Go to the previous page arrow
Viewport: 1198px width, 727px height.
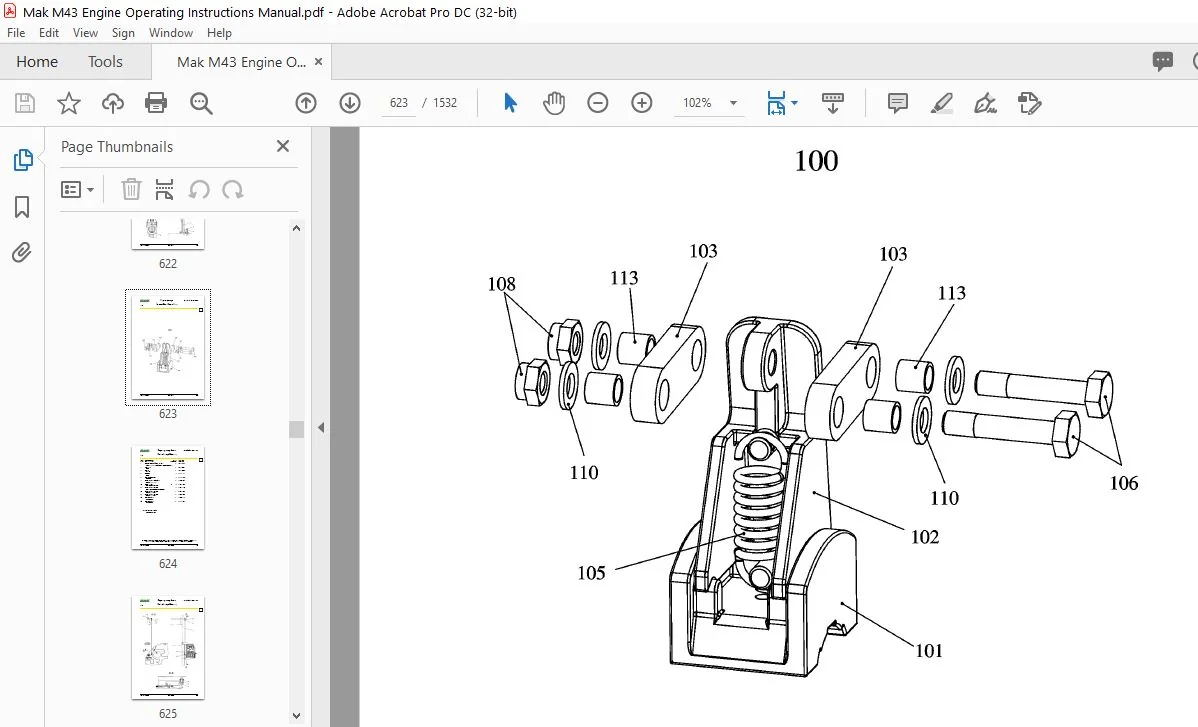pyautogui.click(x=306, y=102)
